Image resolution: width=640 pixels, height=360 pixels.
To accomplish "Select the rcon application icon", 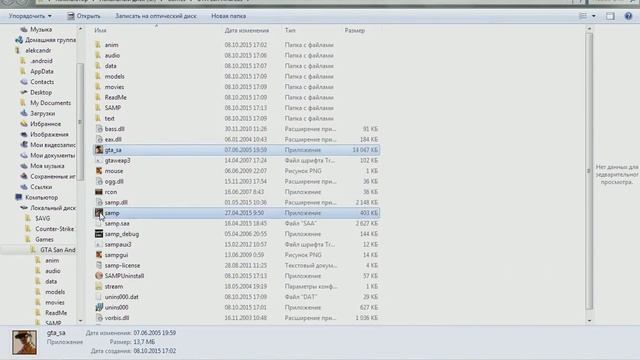I will [98, 192].
